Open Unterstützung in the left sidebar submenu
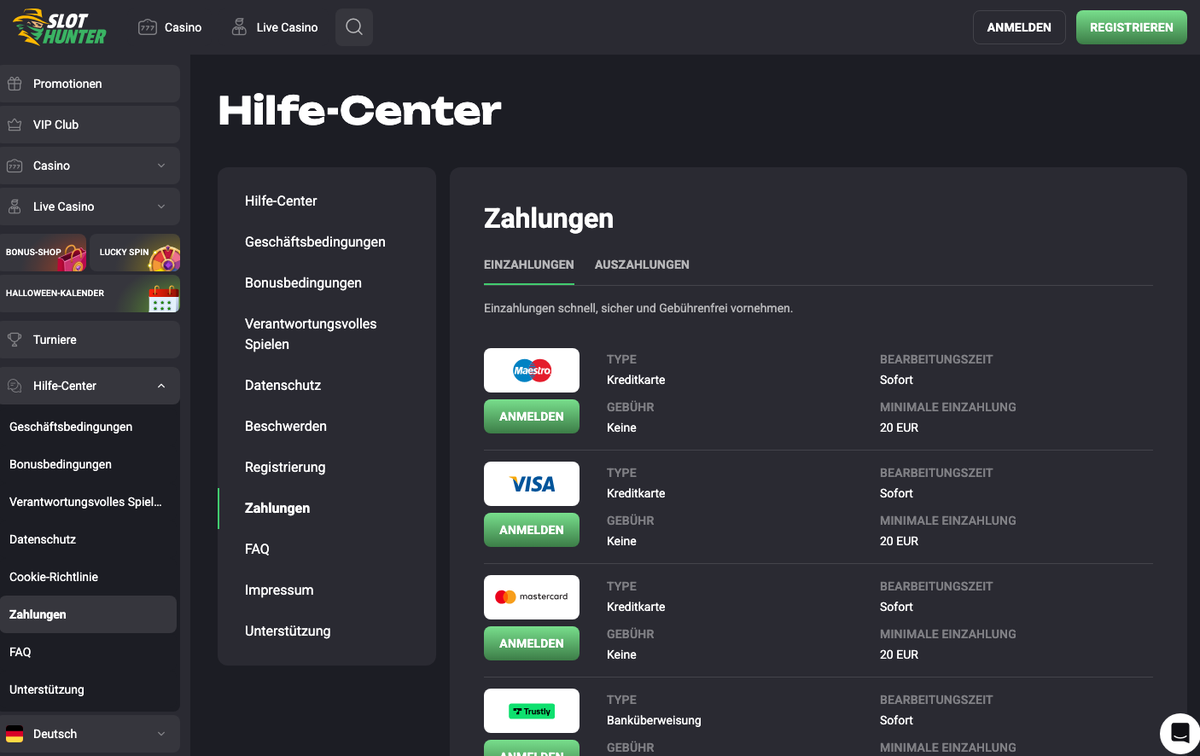The image size is (1200, 756). coord(46,690)
